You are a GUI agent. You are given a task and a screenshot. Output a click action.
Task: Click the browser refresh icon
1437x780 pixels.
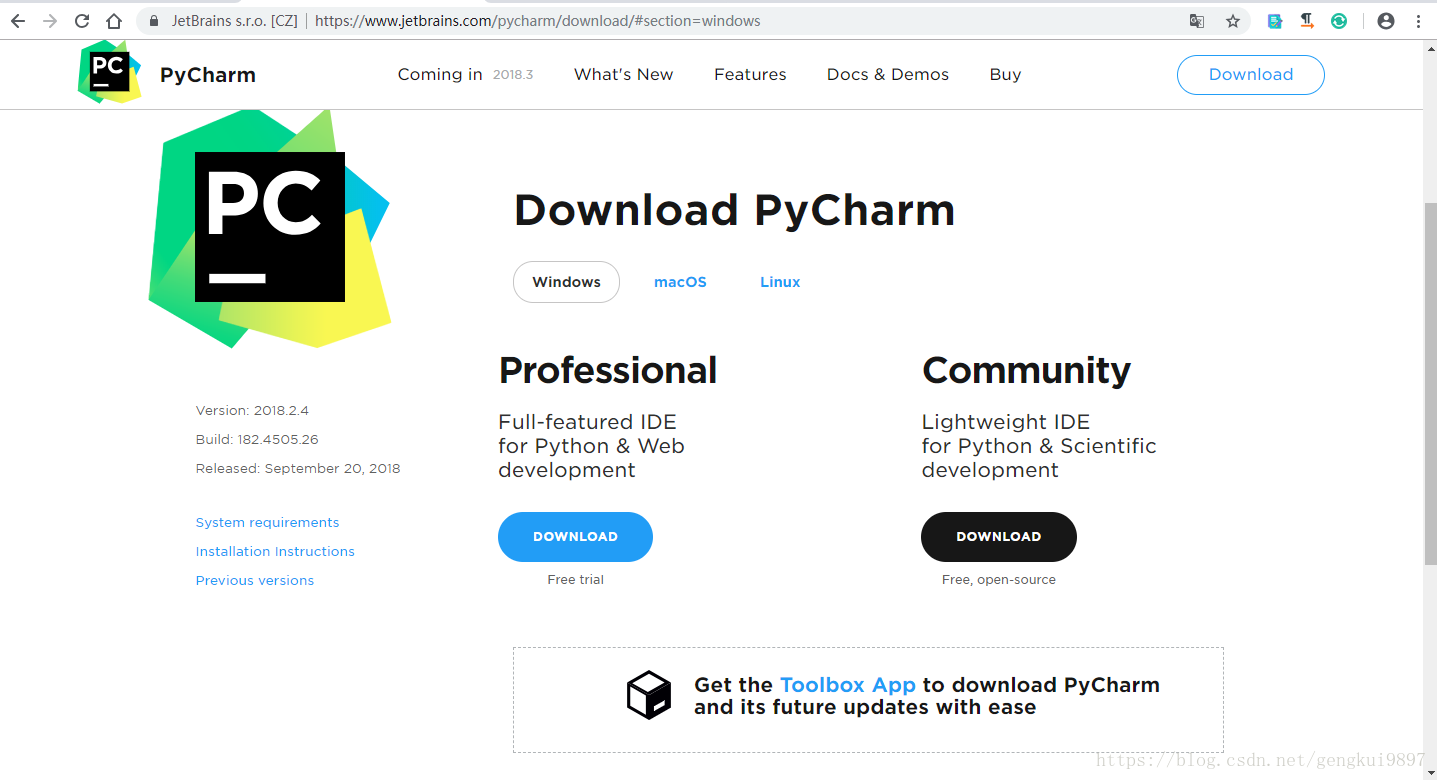point(82,20)
